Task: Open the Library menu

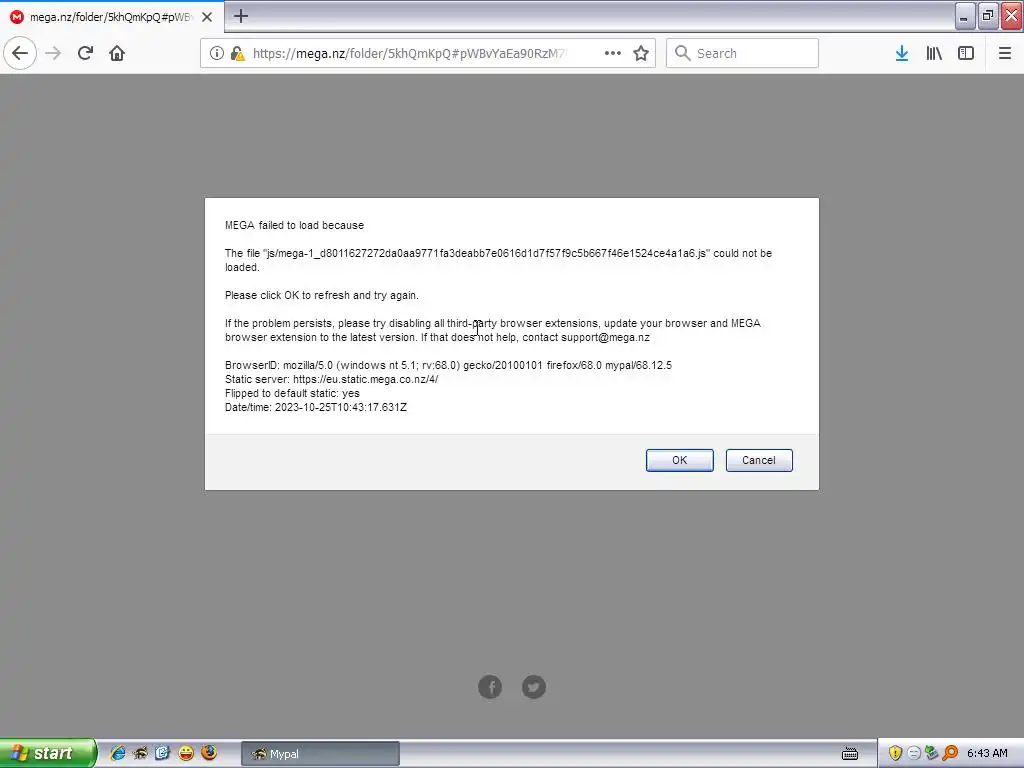Action: pos(934,53)
